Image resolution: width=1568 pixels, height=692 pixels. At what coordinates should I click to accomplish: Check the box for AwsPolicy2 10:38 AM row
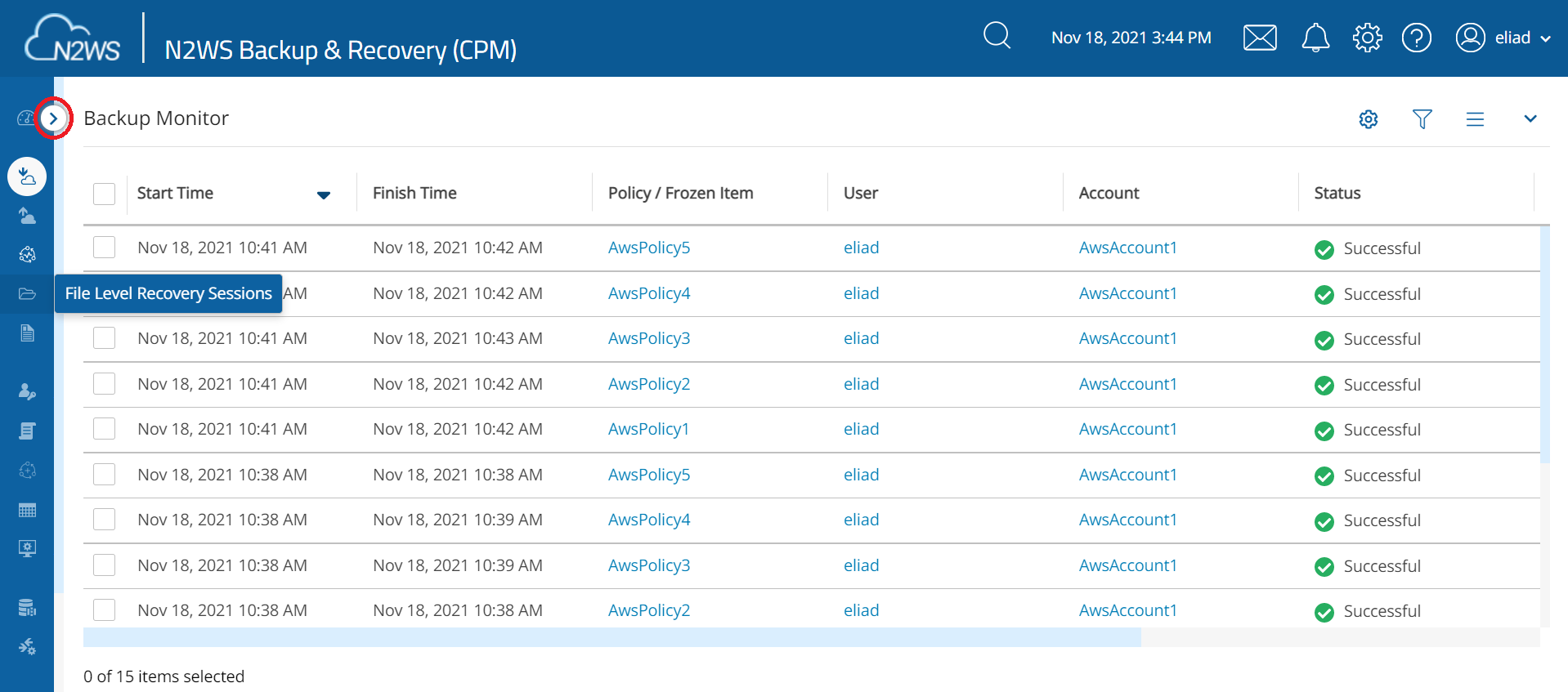104,610
